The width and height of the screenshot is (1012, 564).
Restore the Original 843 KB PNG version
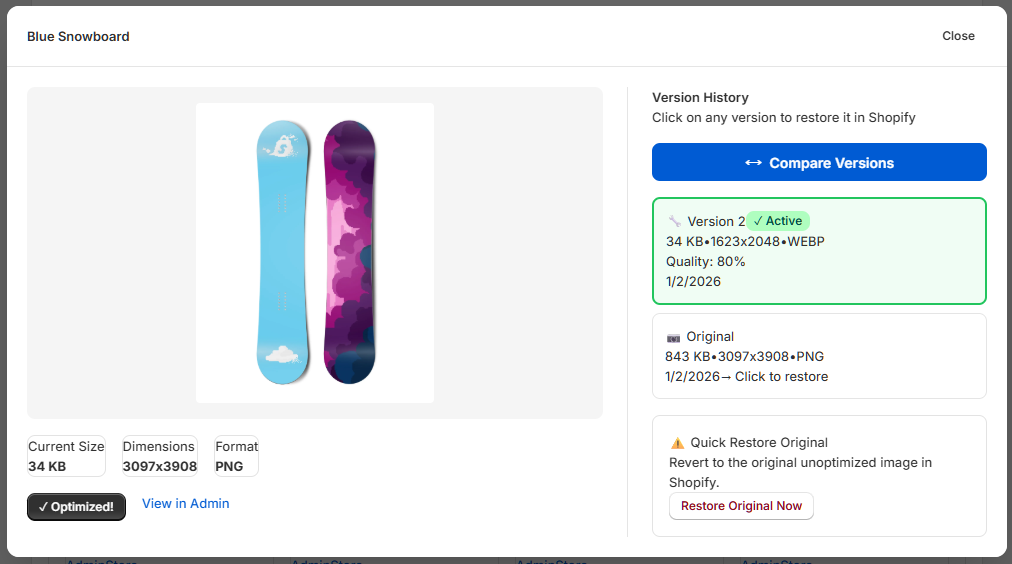point(819,356)
